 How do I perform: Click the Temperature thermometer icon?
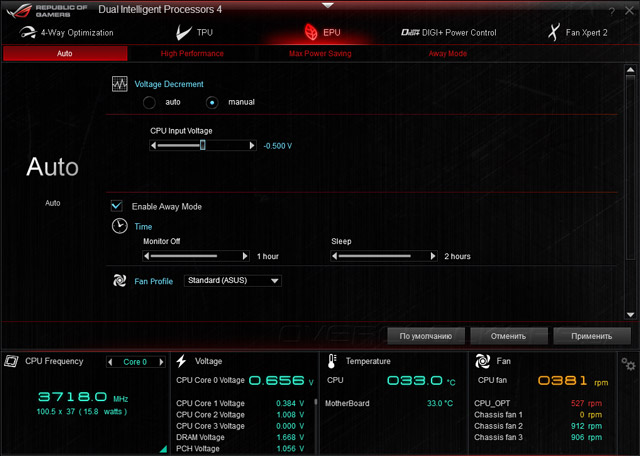pyautogui.click(x=332, y=361)
